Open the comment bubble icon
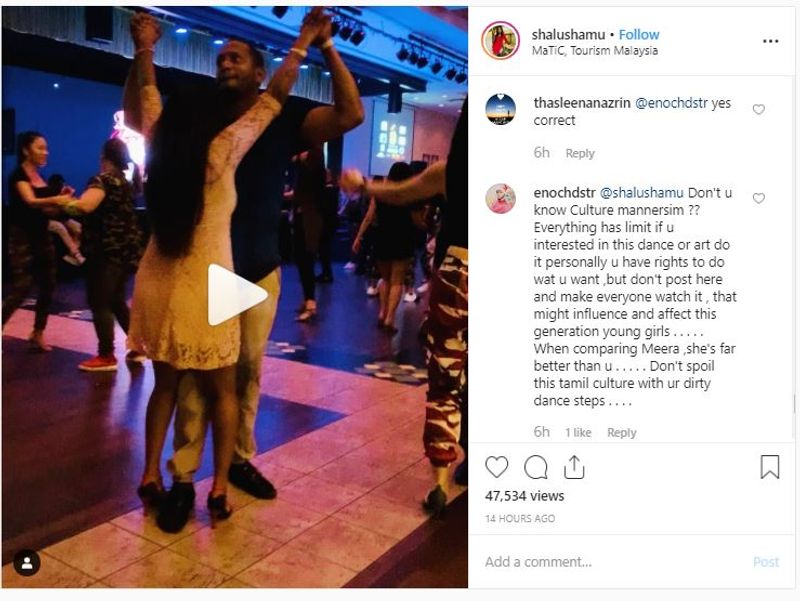 (x=536, y=467)
